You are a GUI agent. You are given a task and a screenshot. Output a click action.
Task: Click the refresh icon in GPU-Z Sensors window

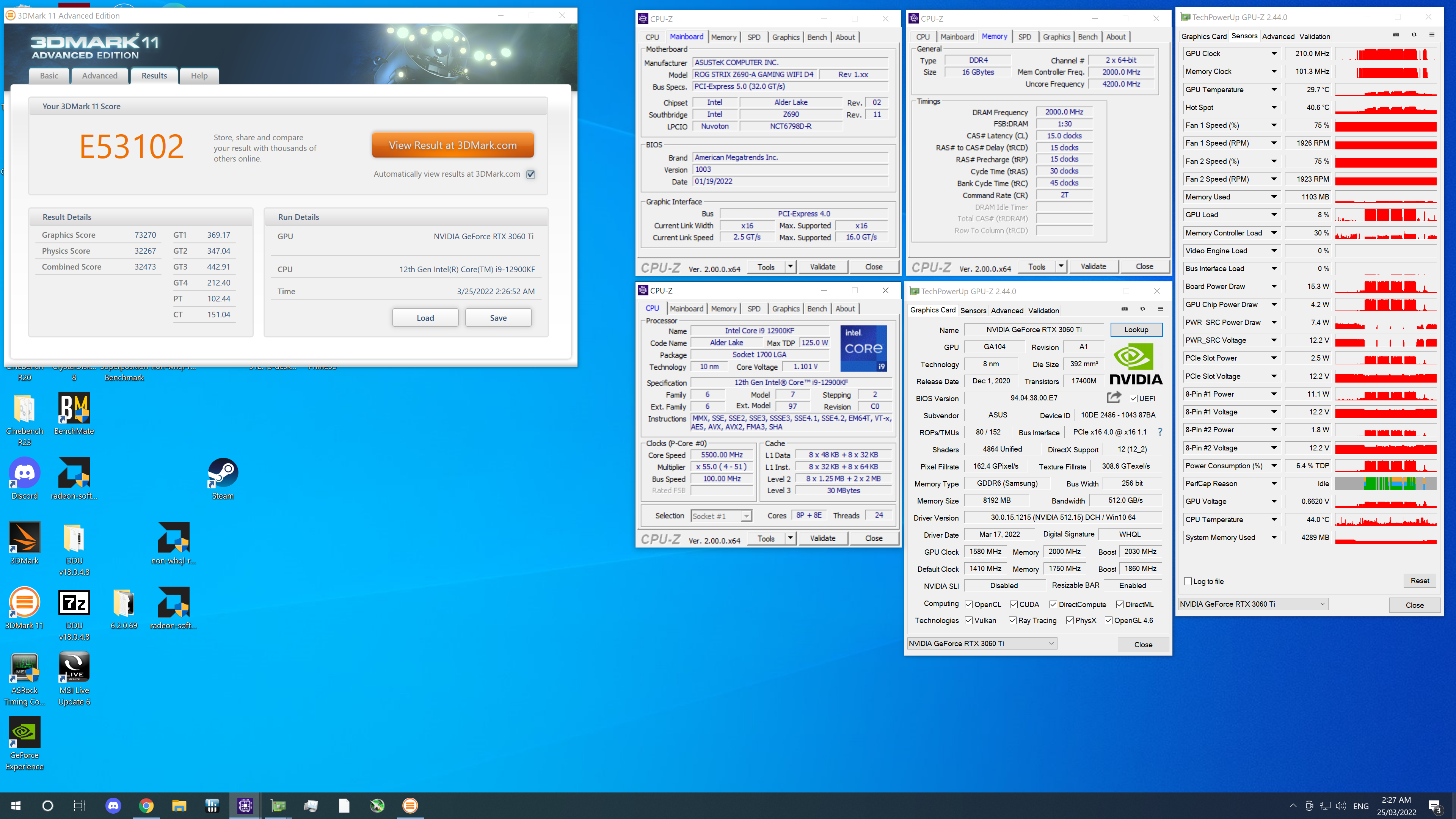coord(1414,35)
